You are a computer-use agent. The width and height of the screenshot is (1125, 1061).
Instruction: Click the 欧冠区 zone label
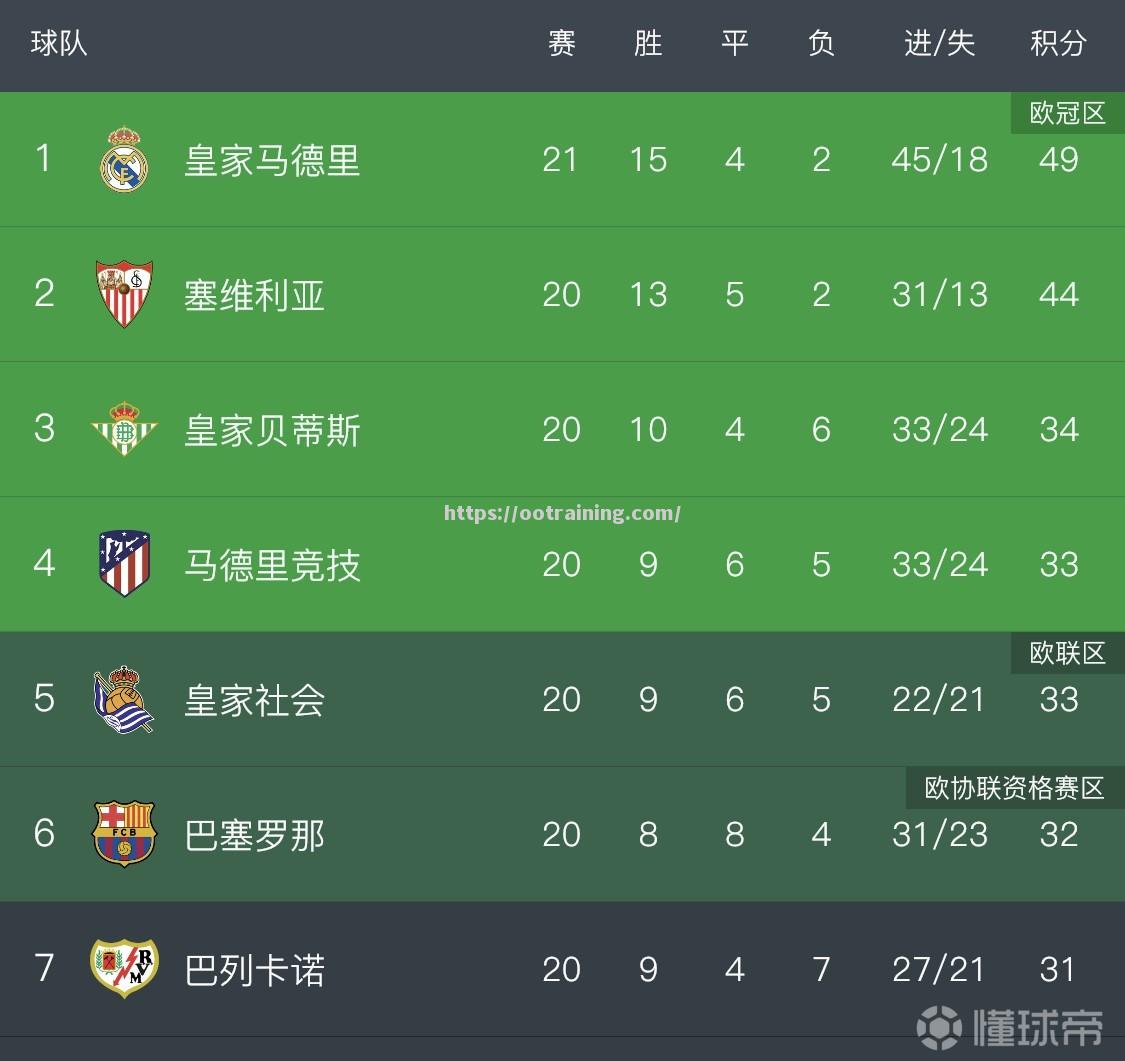(x=1066, y=113)
